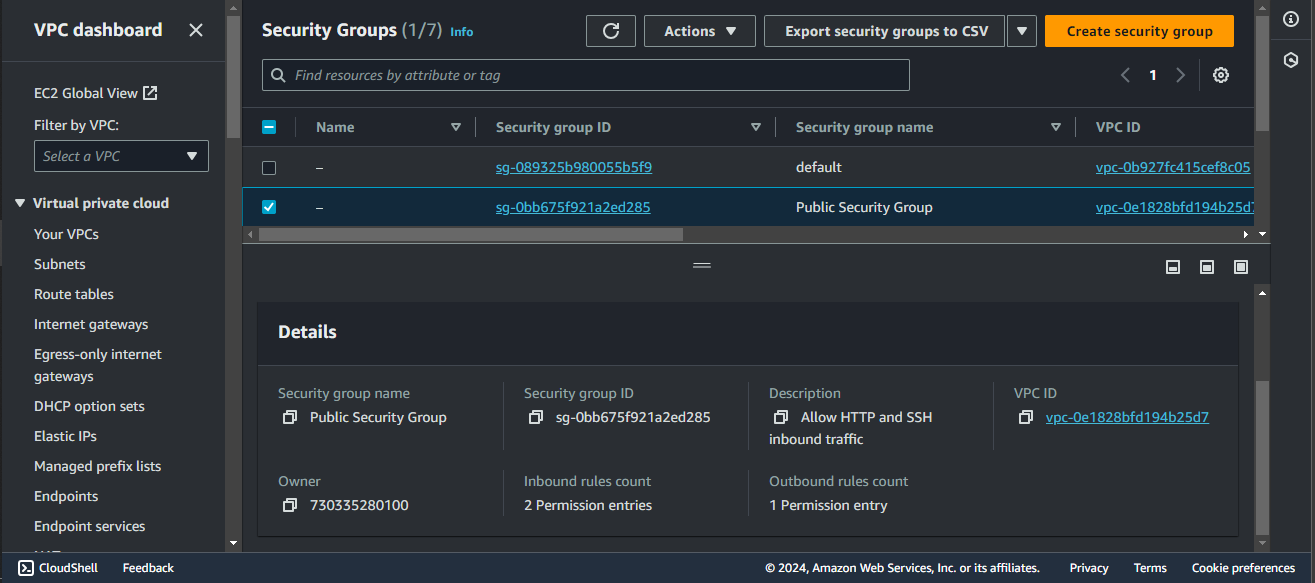The height and width of the screenshot is (583, 1315).
Task: Click Create security group button
Action: [x=1139, y=31]
